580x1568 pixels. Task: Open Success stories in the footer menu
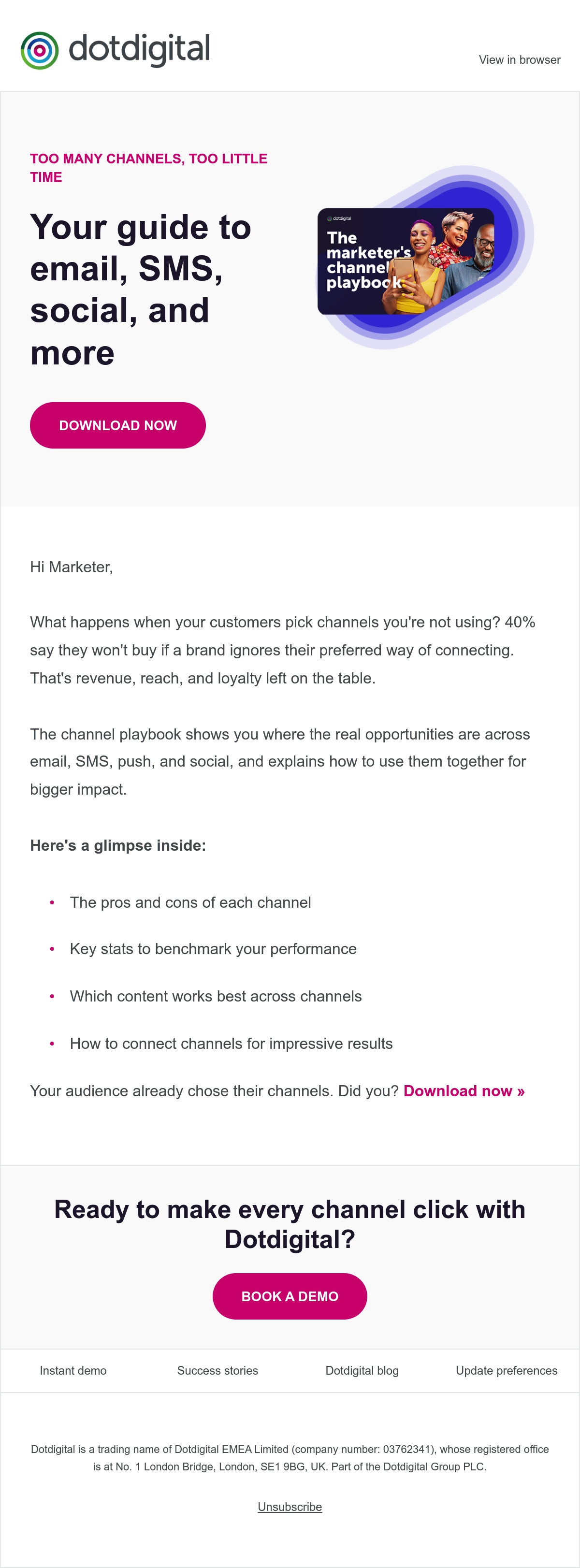pyautogui.click(x=217, y=1371)
